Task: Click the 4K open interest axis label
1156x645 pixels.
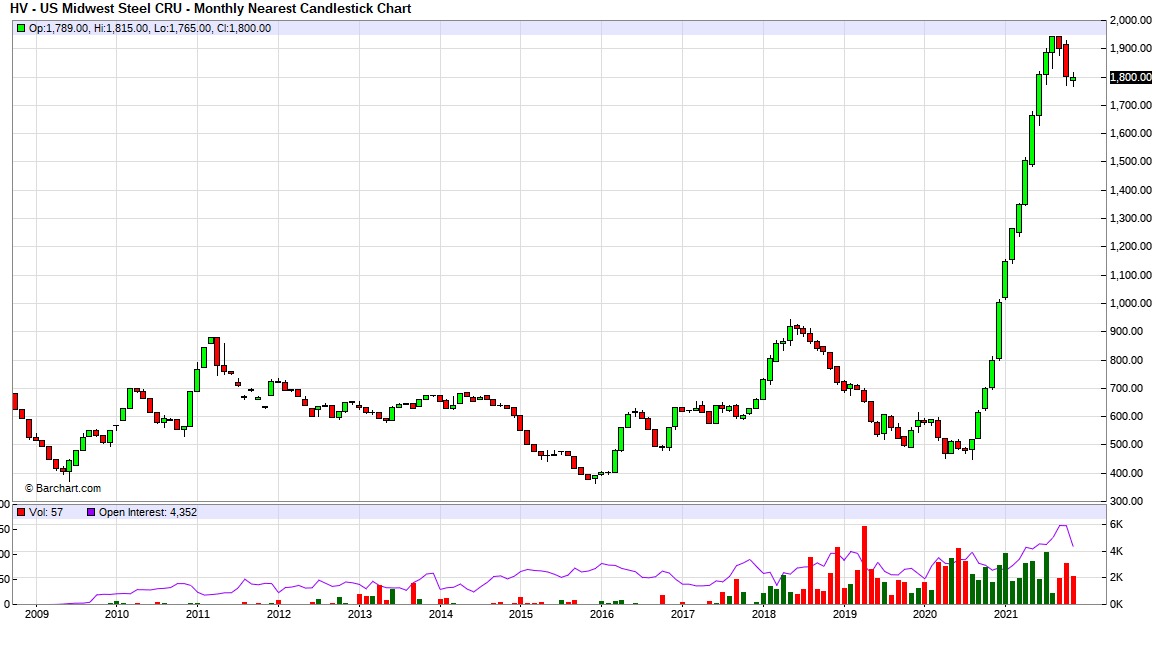Action: point(1116,551)
